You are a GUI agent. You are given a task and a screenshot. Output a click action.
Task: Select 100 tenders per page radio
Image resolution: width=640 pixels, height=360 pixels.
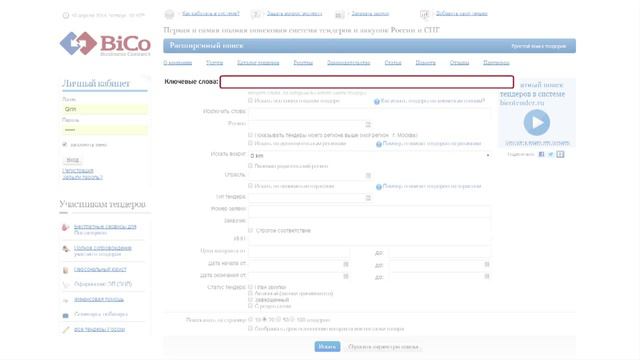[292, 320]
